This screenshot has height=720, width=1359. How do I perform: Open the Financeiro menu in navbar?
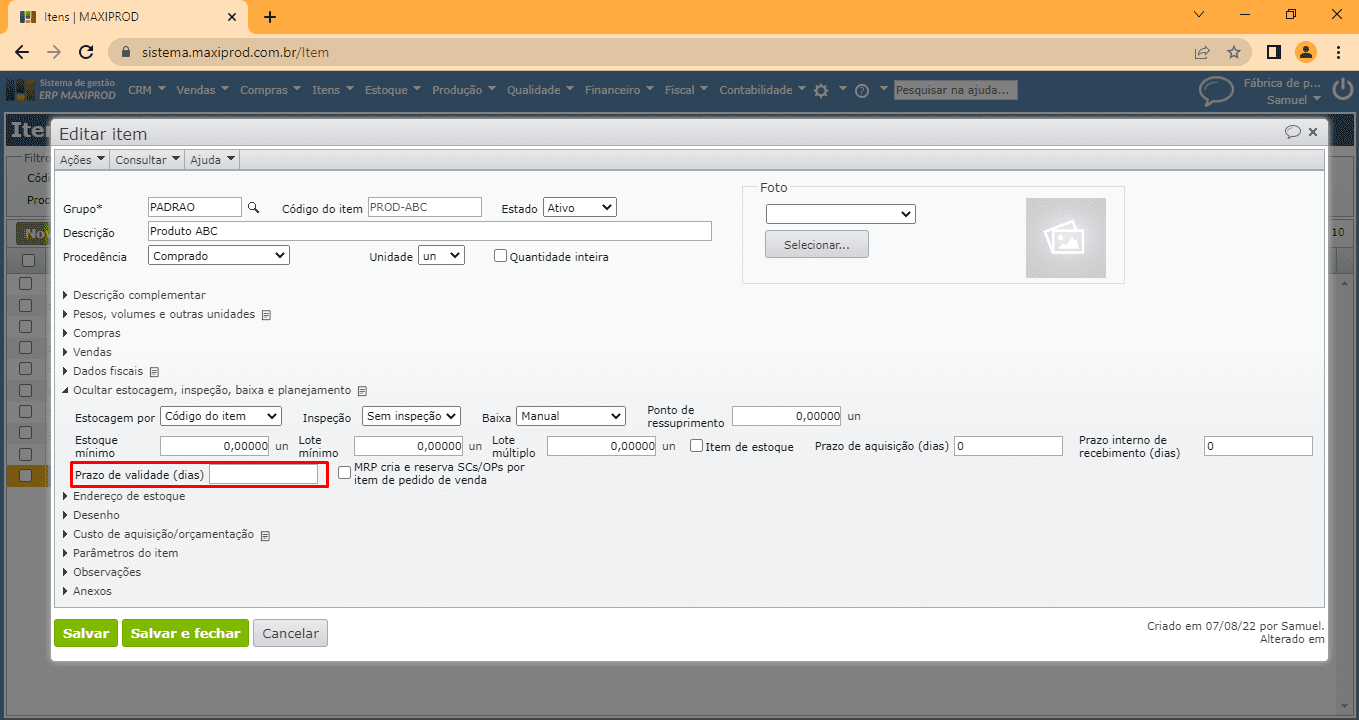[x=619, y=90]
